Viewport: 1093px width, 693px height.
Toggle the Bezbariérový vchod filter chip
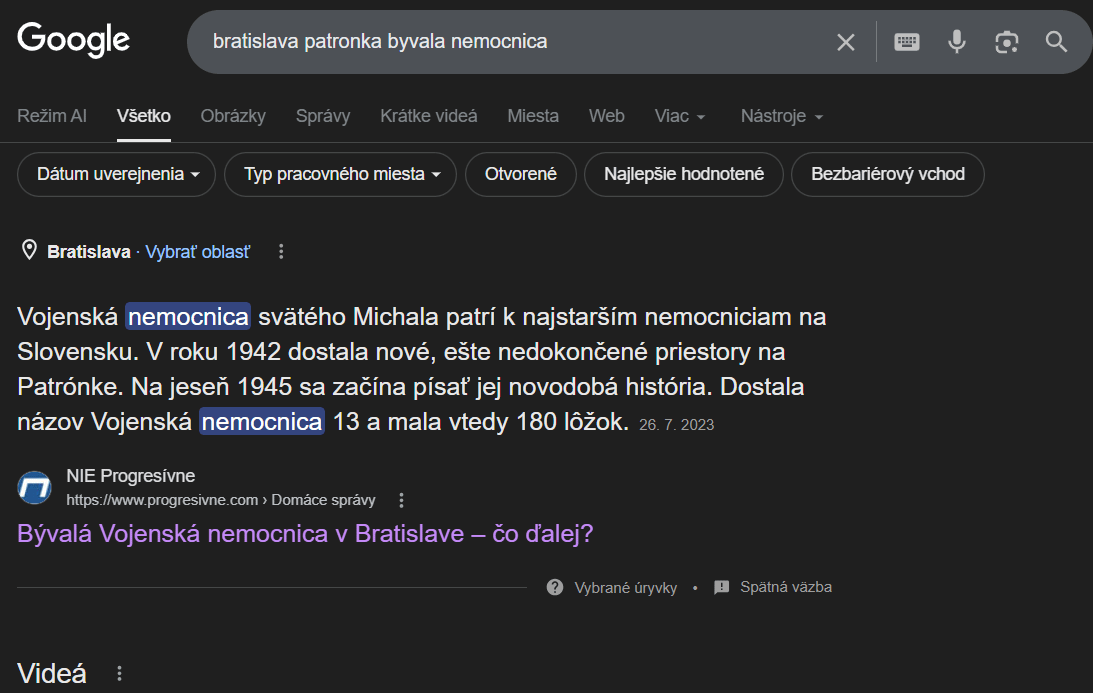point(887,174)
